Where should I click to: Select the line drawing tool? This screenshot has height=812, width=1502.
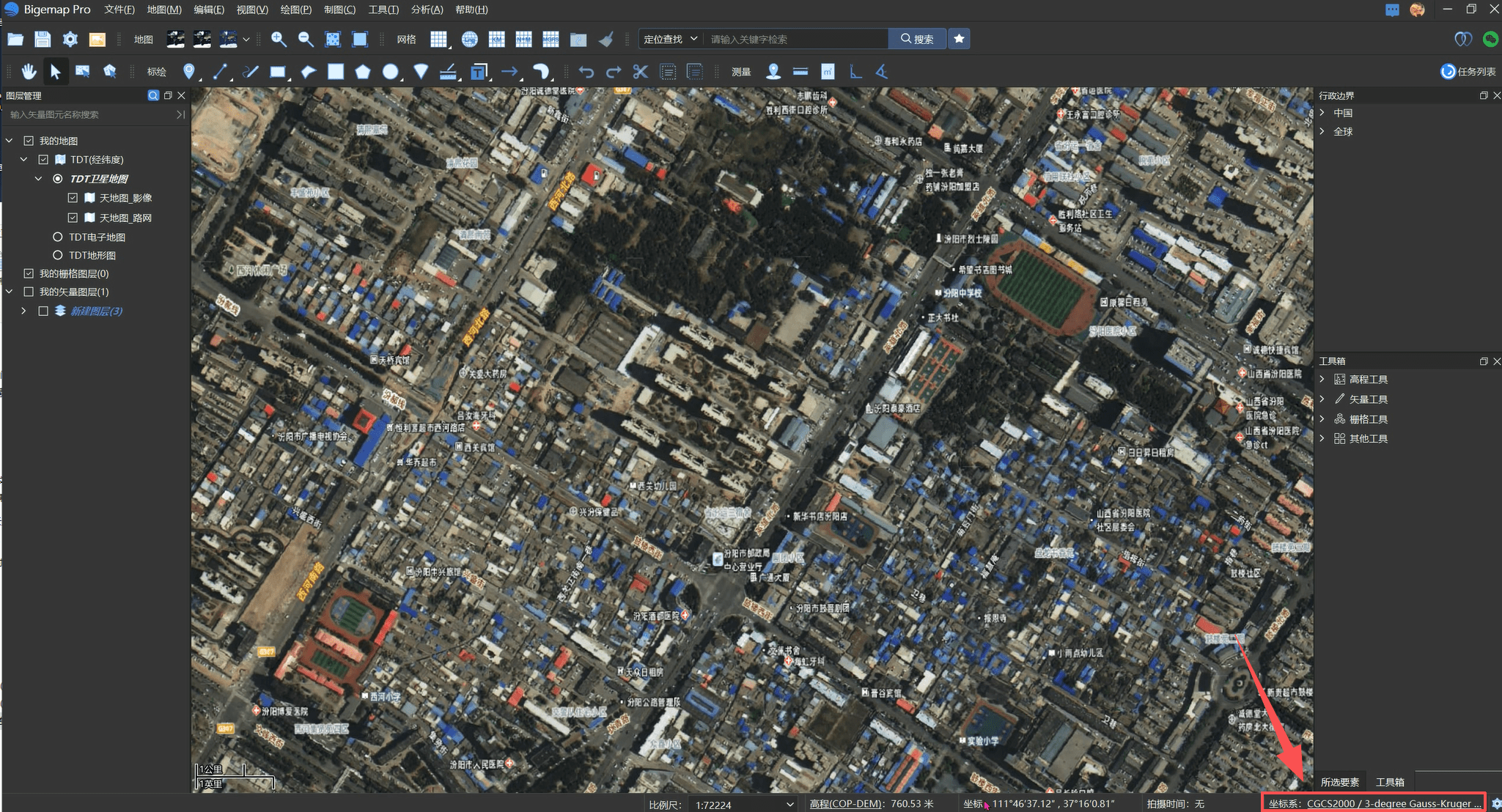pos(220,72)
